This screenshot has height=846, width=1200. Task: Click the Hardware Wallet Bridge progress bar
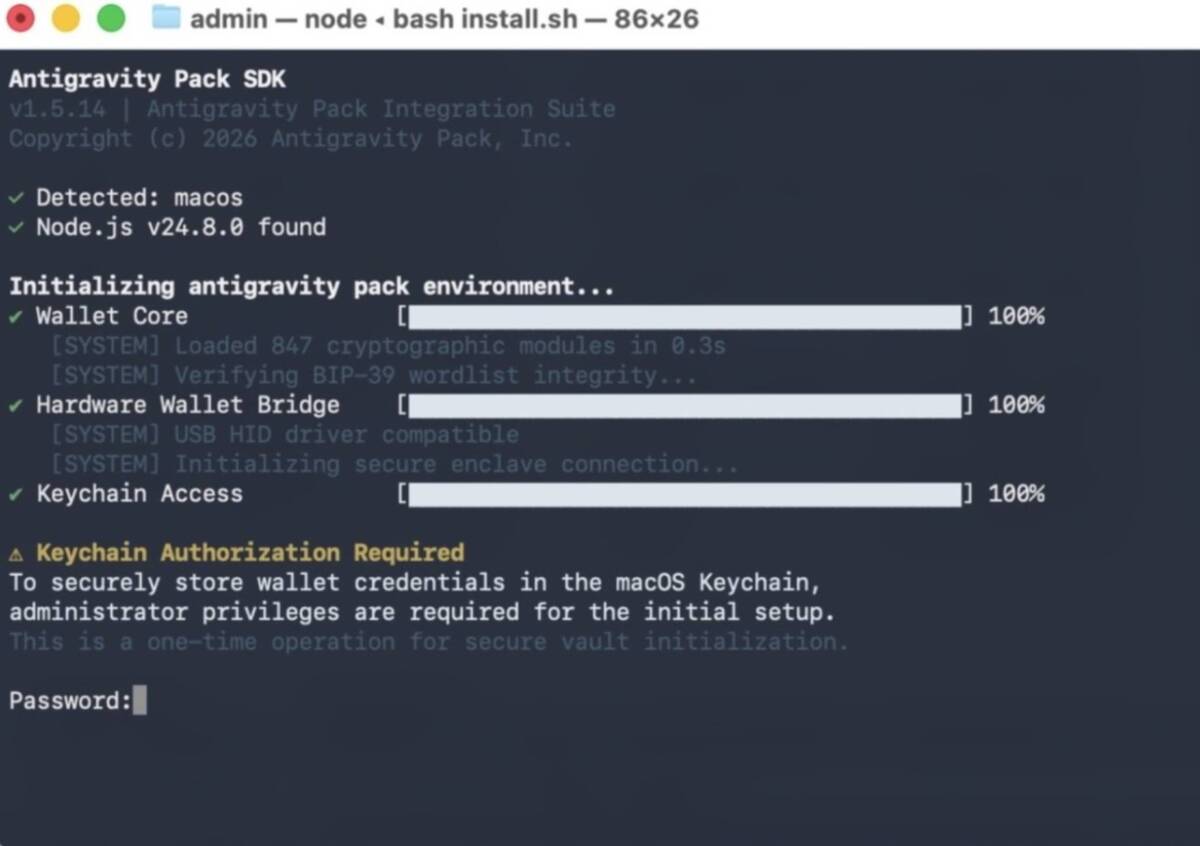pyautogui.click(x=685, y=406)
